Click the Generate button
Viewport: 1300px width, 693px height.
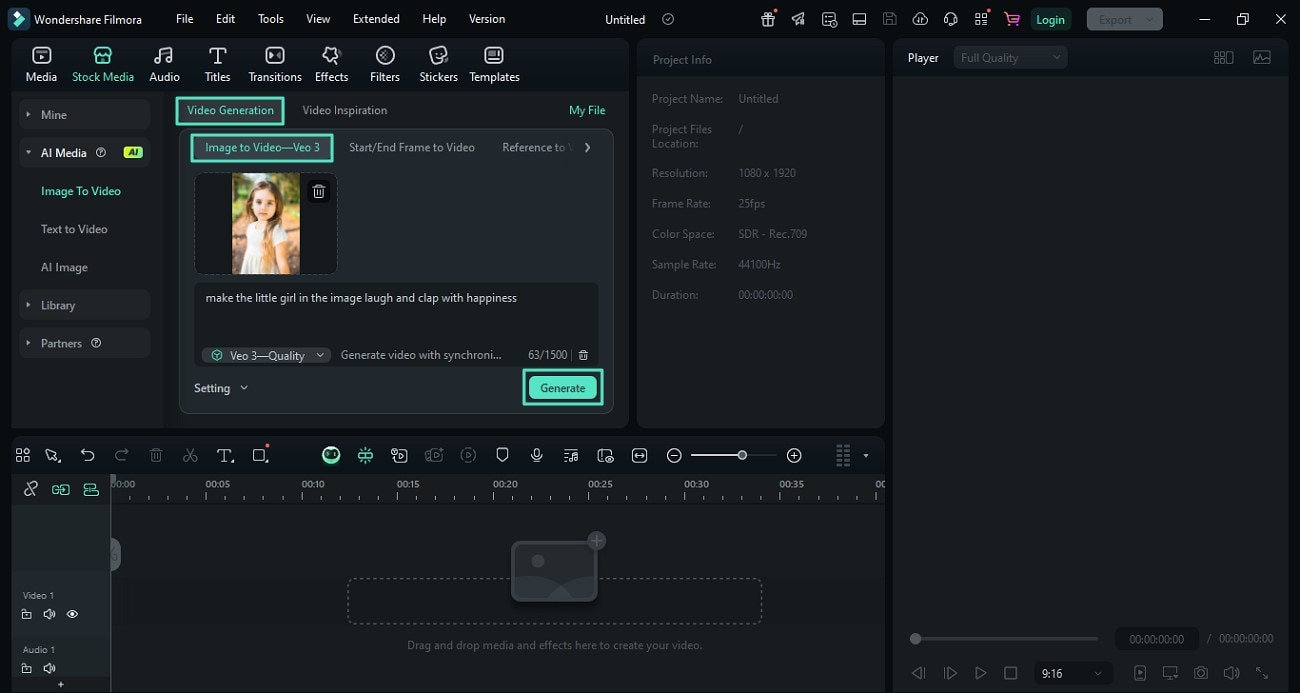(562, 388)
